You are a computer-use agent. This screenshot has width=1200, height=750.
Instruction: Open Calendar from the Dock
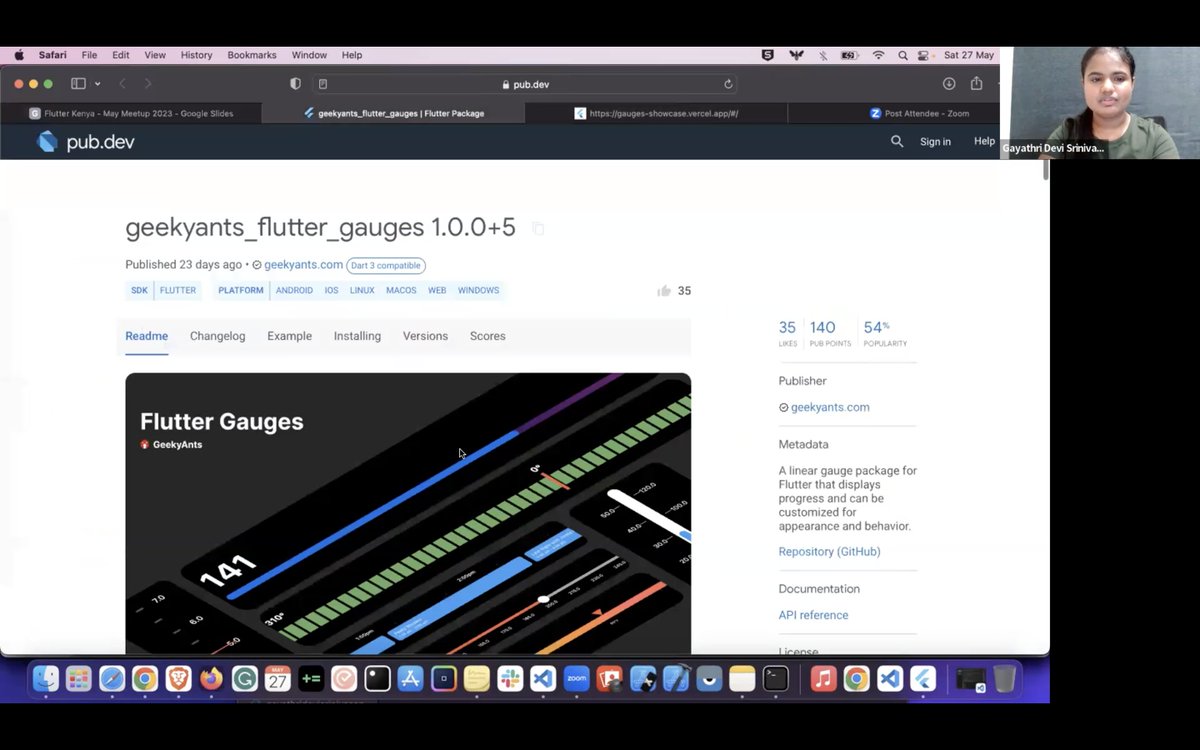click(x=277, y=679)
